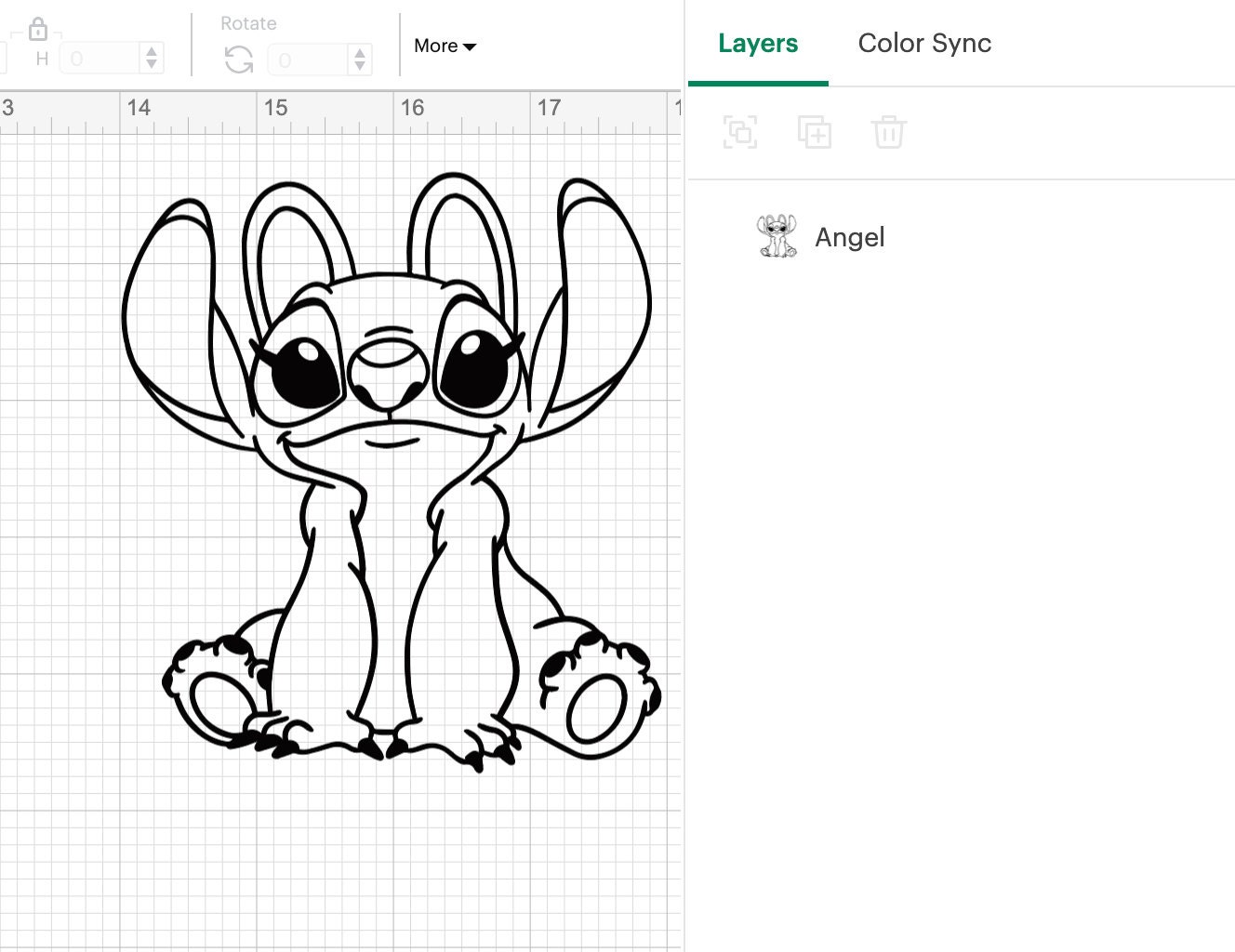Click the lock aspect ratio padlock icon
1235x952 pixels.
(x=38, y=28)
